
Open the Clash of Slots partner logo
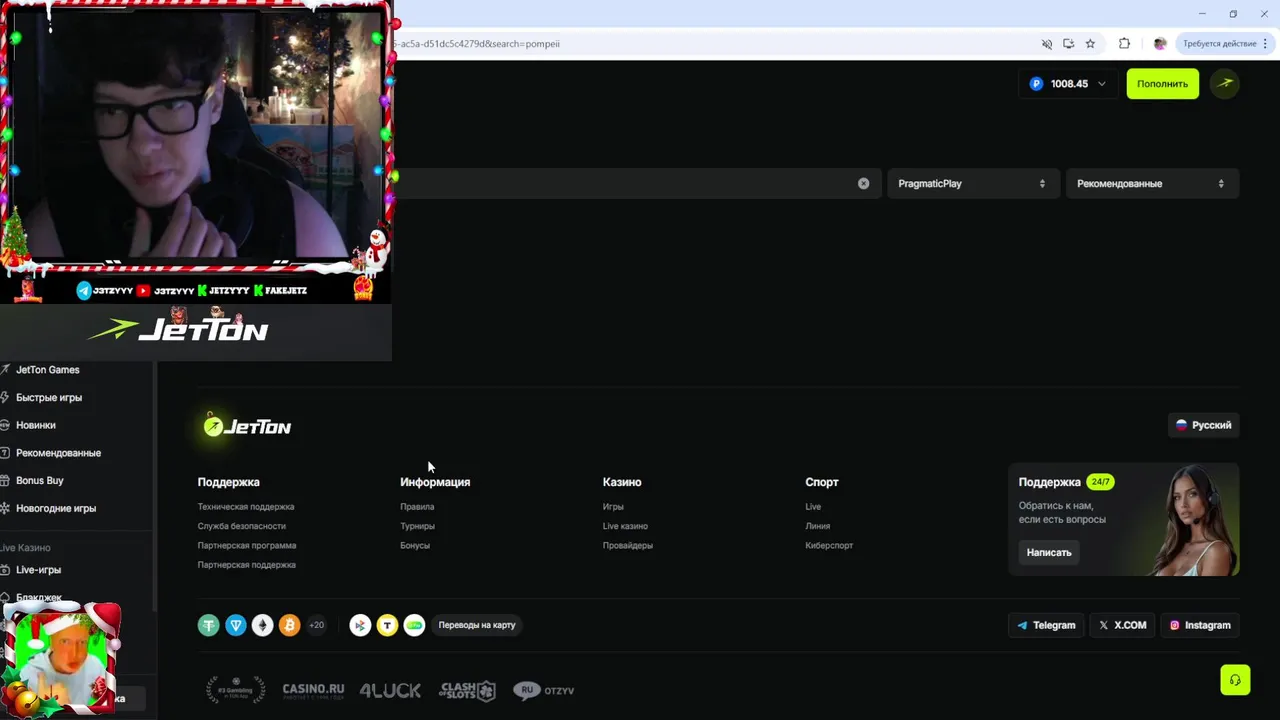pos(467,690)
